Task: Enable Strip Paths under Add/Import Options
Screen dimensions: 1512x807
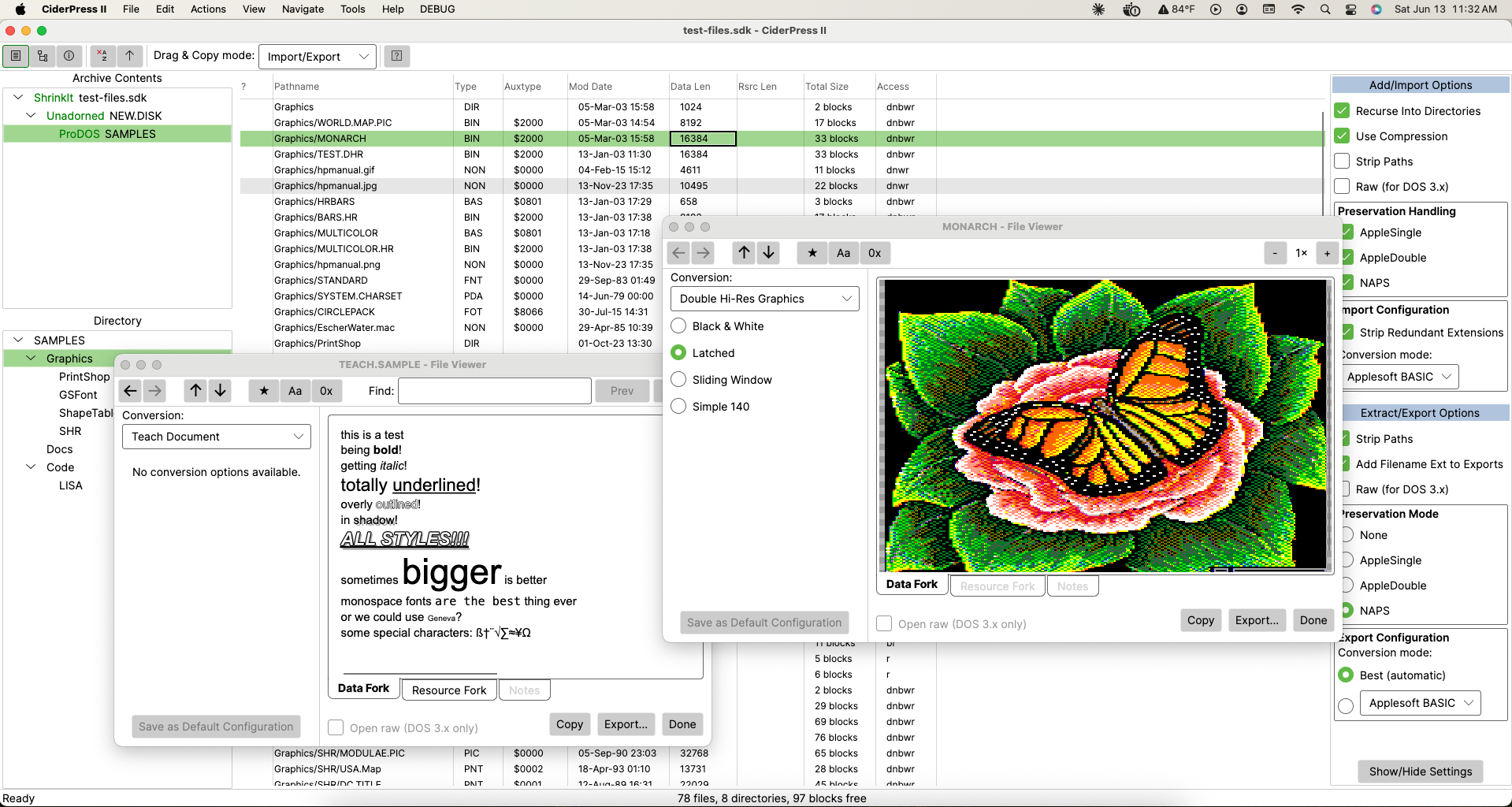Action: click(x=1343, y=162)
